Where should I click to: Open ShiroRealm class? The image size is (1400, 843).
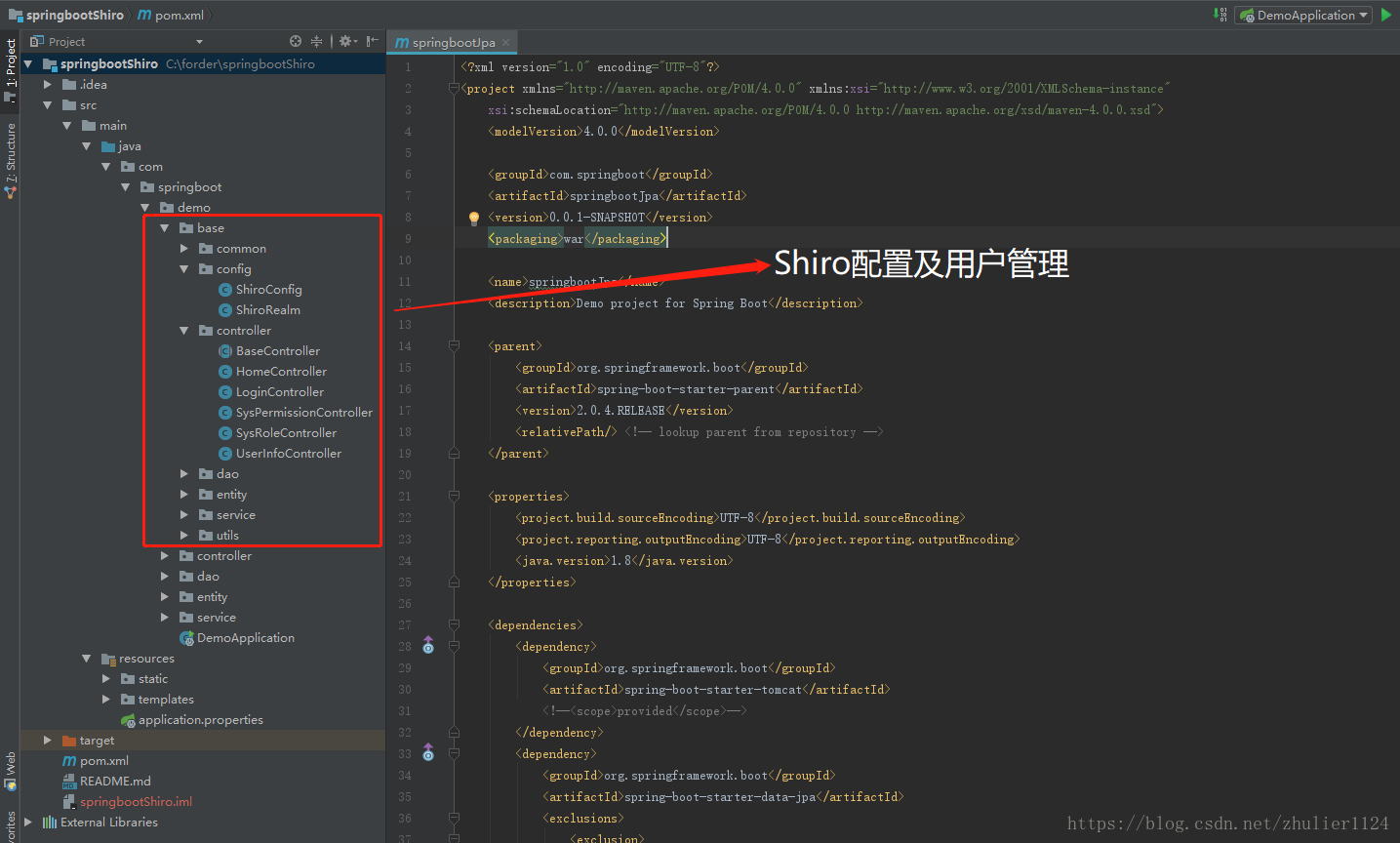267,309
